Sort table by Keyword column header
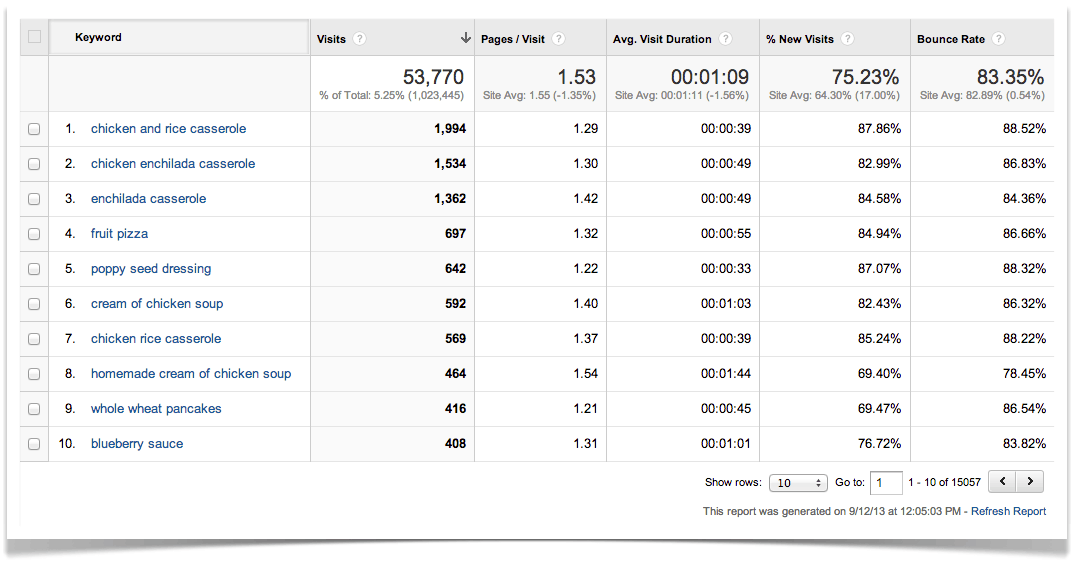 (98, 38)
